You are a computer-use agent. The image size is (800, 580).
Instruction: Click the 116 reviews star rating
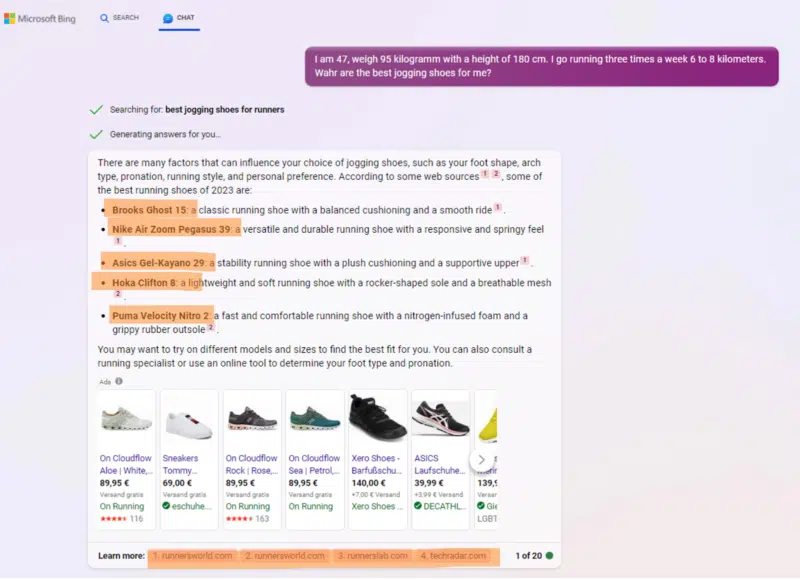tap(121, 519)
